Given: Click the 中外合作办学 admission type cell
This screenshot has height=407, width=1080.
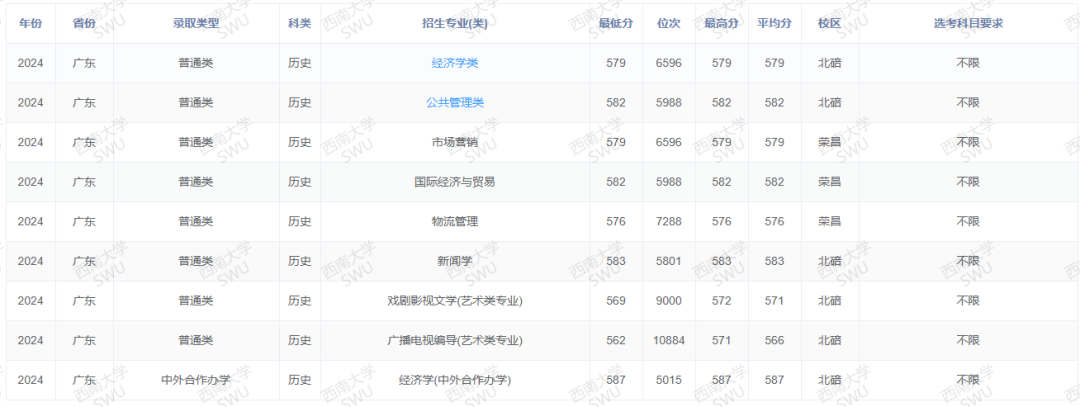Looking at the screenshot, I should click(196, 380).
